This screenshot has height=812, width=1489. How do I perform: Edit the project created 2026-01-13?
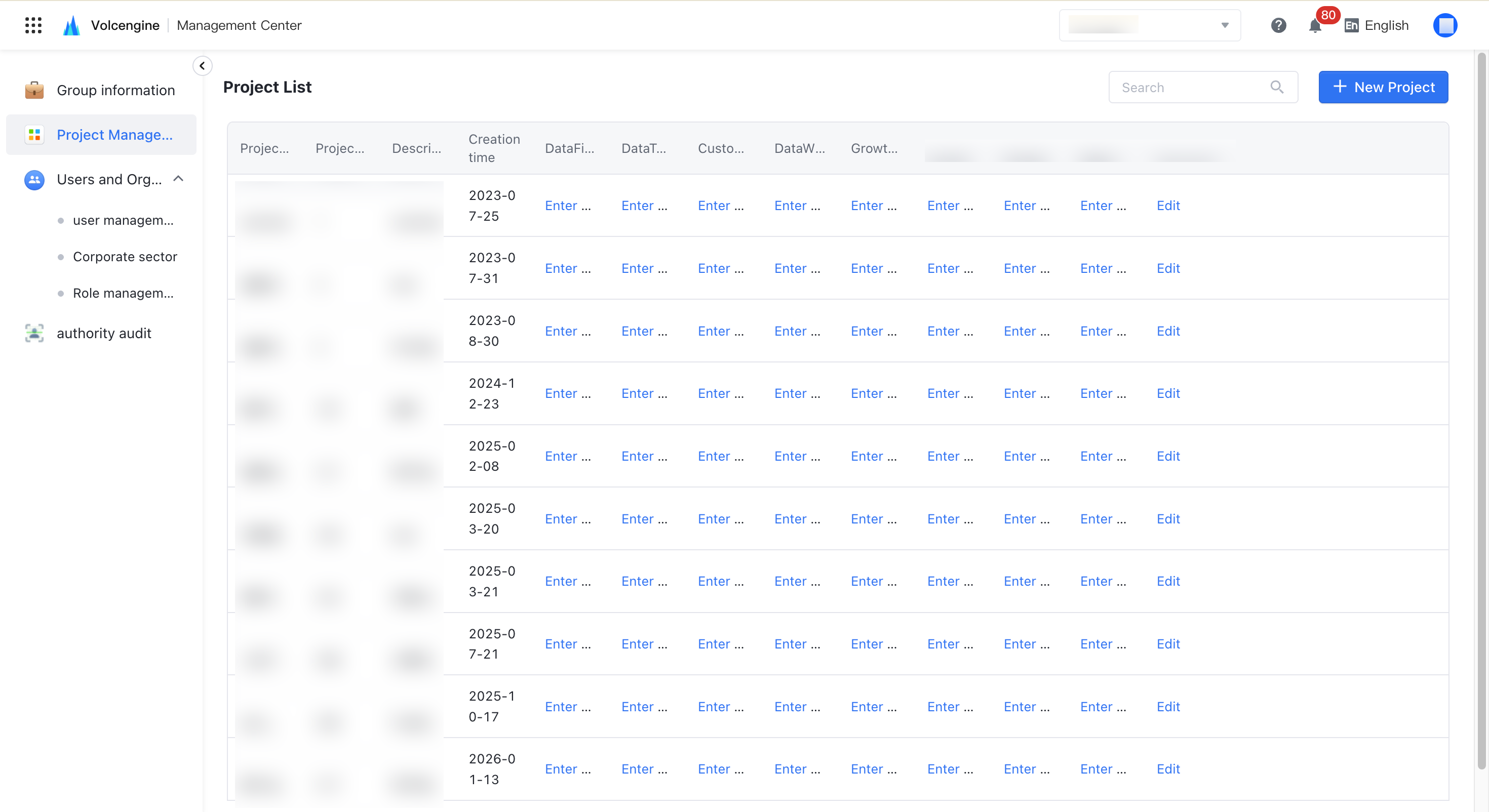pos(1167,769)
